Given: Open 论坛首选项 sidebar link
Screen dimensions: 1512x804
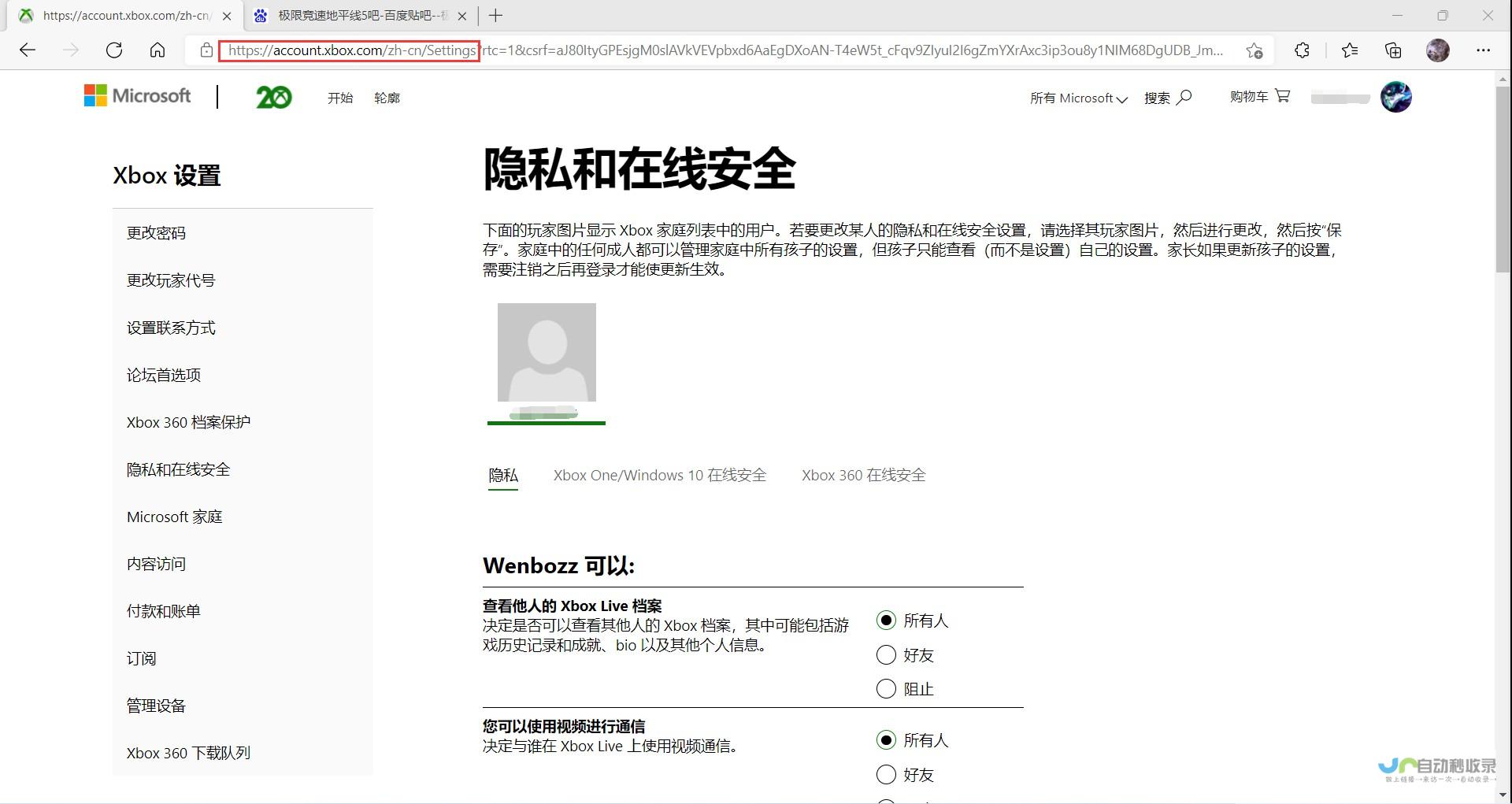Looking at the screenshot, I should [x=164, y=375].
